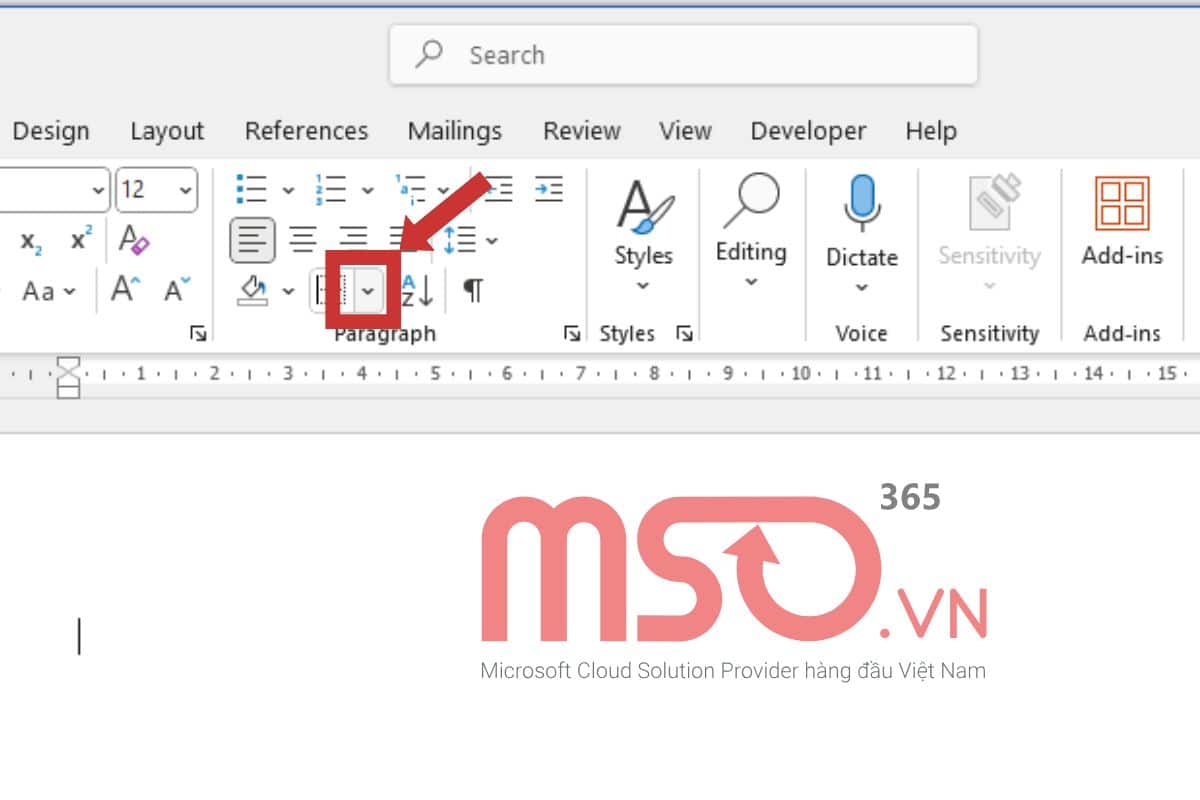1200x800 pixels.
Task: Click the Line and Paragraph Spacing icon
Action: point(460,239)
